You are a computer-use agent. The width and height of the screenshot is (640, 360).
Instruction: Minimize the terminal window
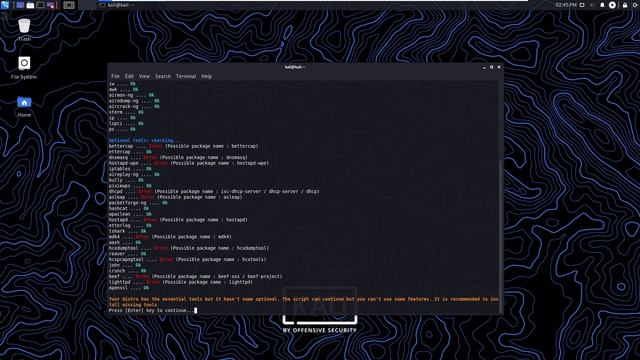point(484,67)
